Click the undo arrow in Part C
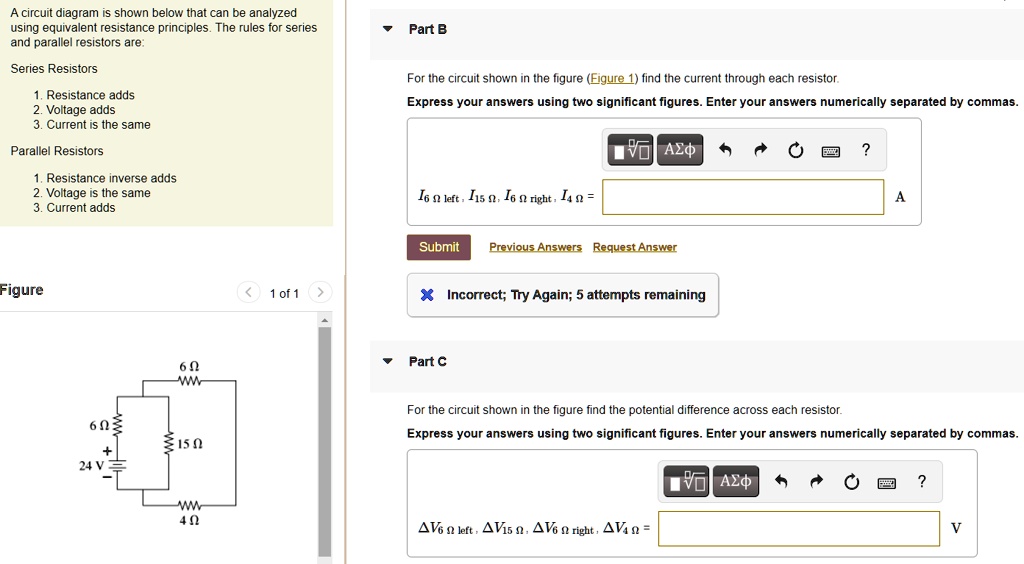Image resolution: width=1024 pixels, height=564 pixels. [782, 482]
